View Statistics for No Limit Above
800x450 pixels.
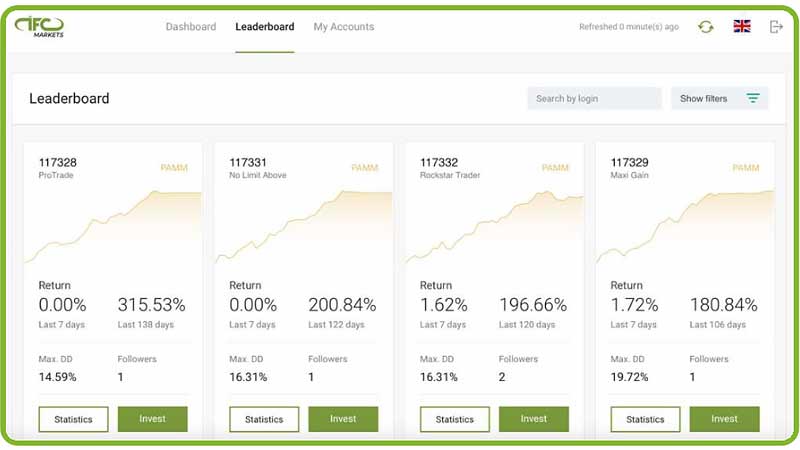point(264,419)
